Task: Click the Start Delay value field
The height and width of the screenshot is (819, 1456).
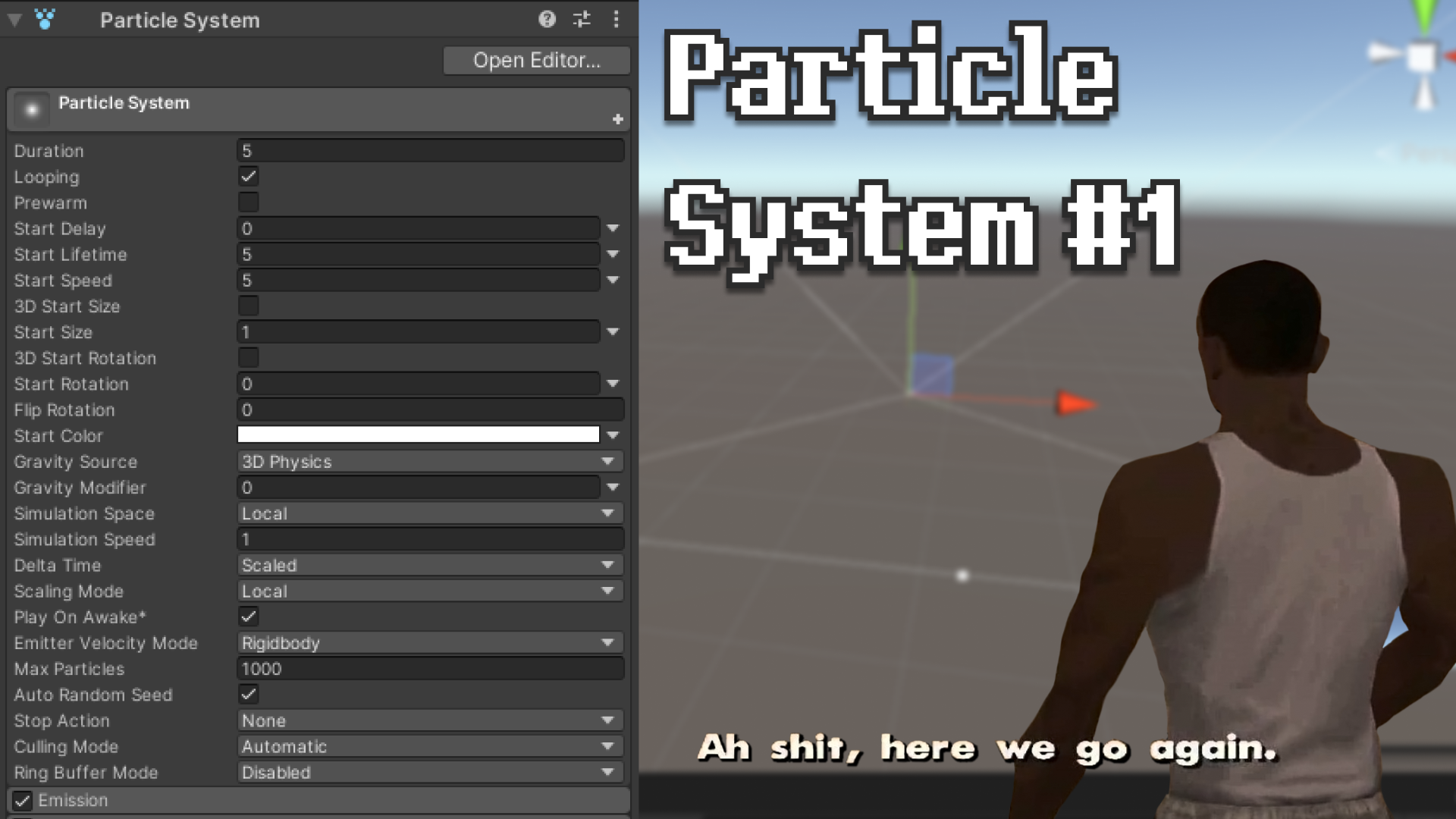Action: coord(419,228)
